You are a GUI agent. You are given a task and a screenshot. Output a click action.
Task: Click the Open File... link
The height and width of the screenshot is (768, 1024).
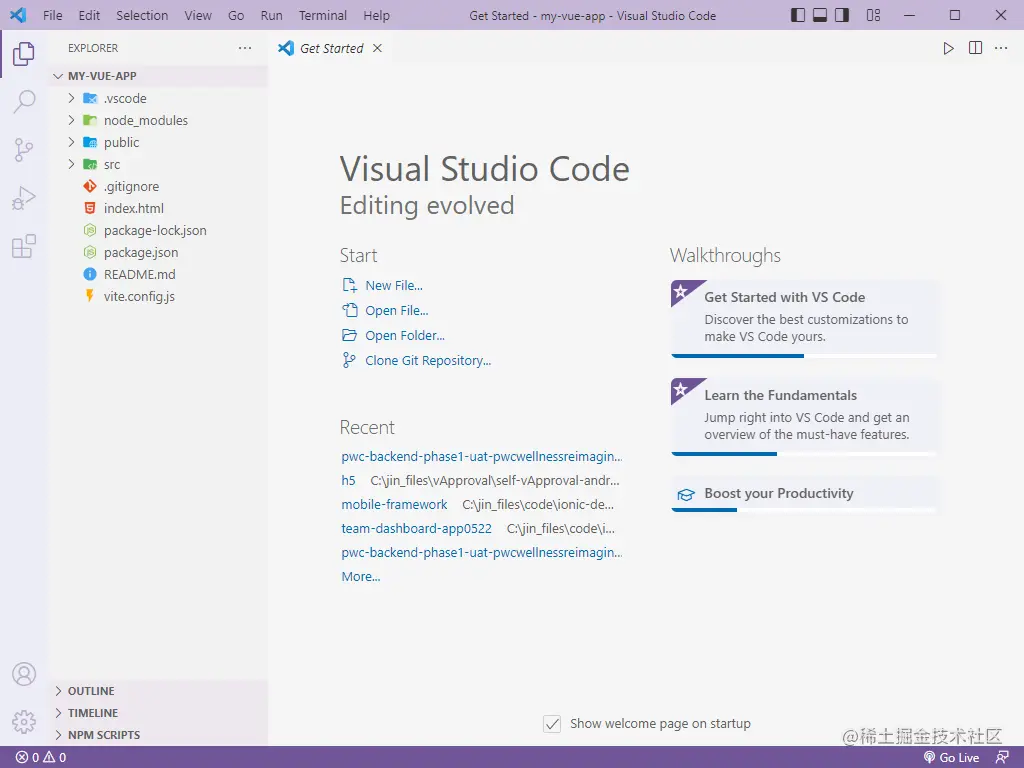tap(385, 310)
